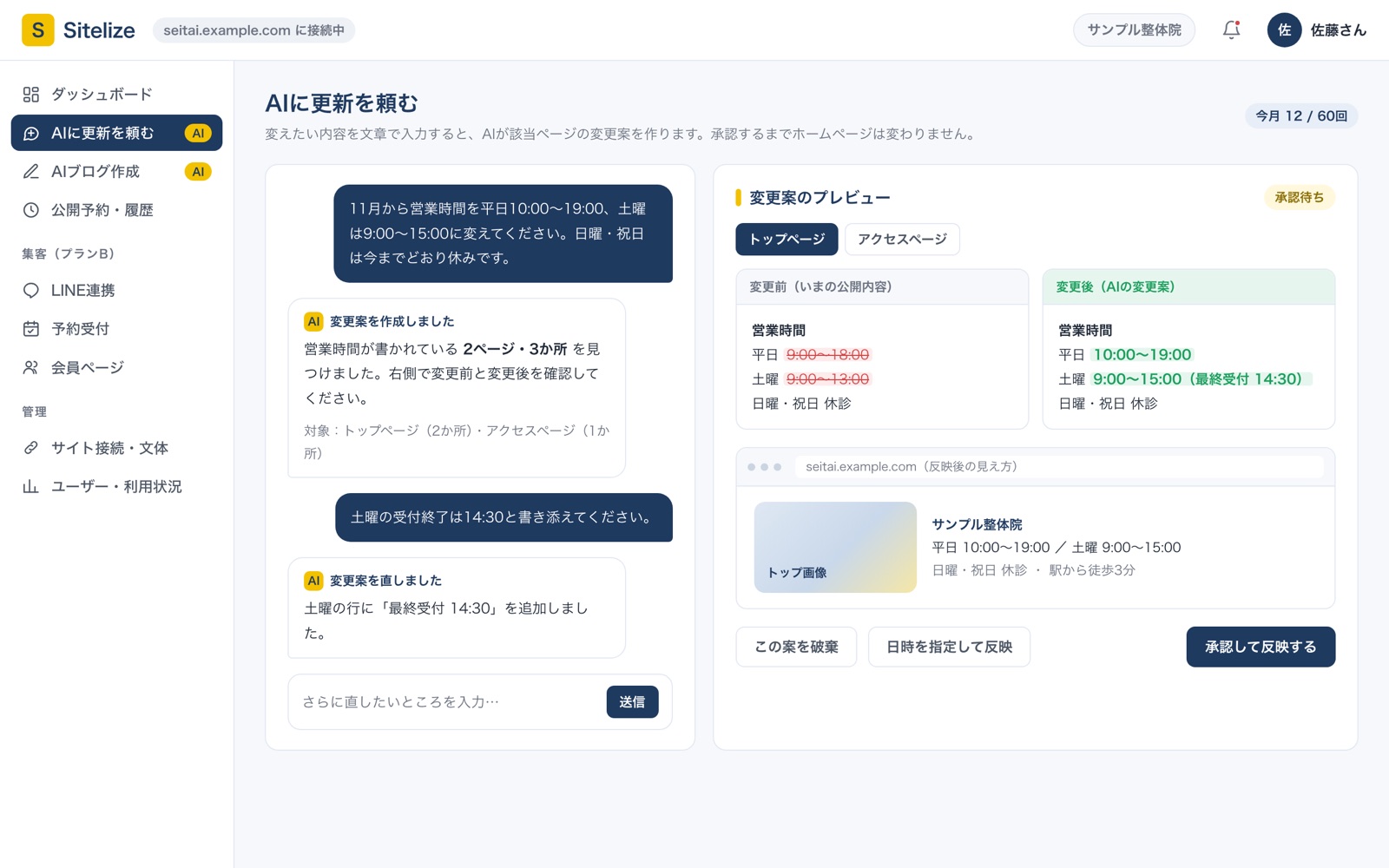Click 佐藤さん user name
Screen dimensions: 1389x868
[x=1338, y=30]
